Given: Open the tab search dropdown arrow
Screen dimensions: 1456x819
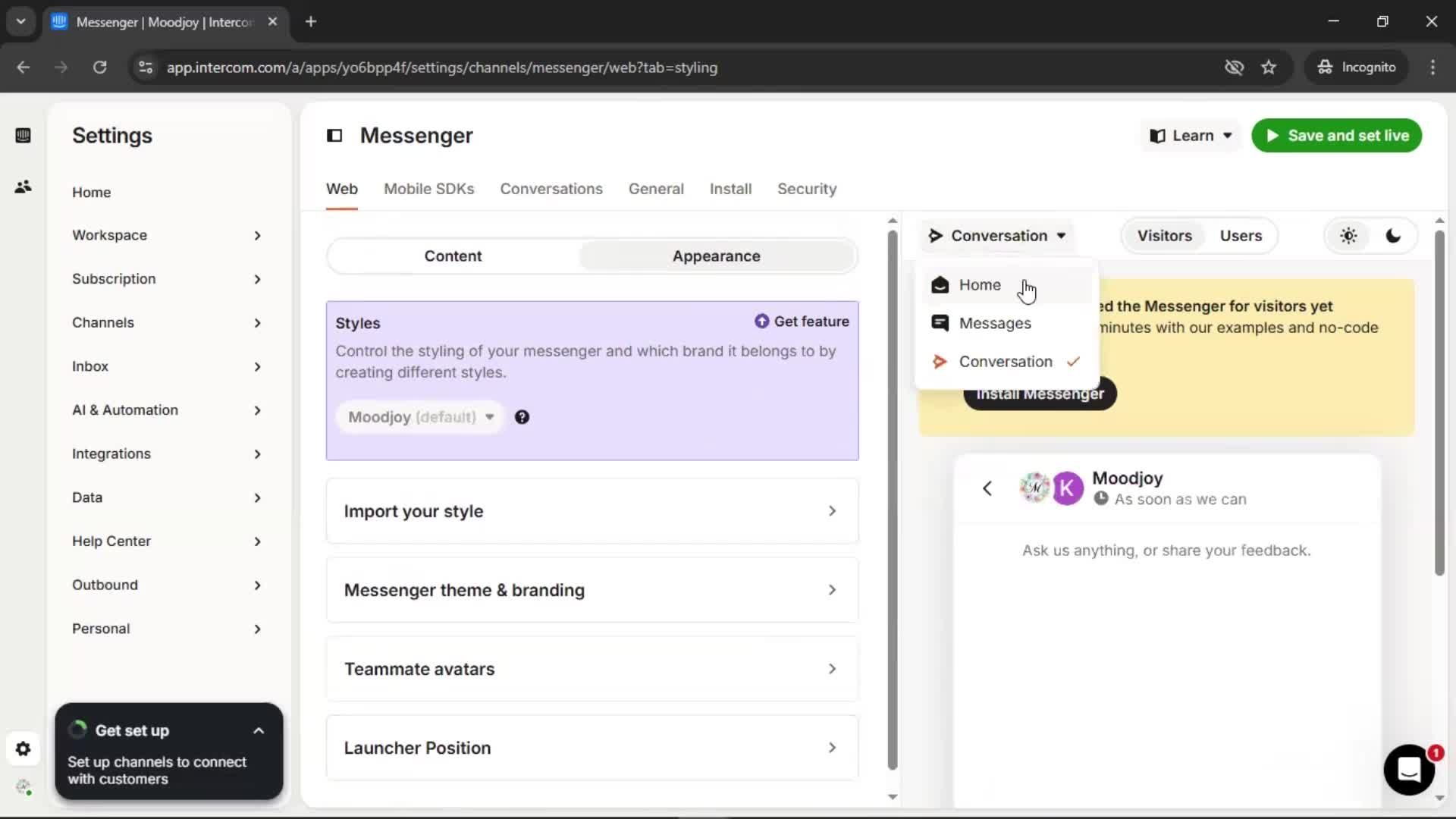Looking at the screenshot, I should (x=20, y=22).
